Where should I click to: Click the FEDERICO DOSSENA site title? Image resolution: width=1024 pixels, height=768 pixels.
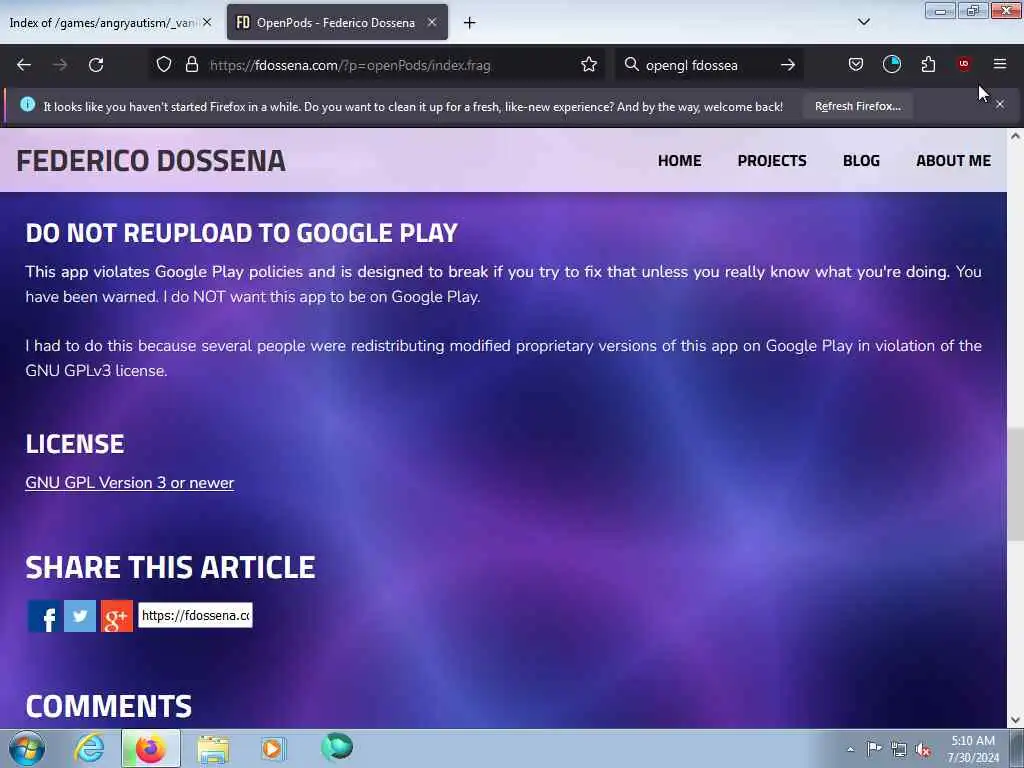click(x=151, y=161)
